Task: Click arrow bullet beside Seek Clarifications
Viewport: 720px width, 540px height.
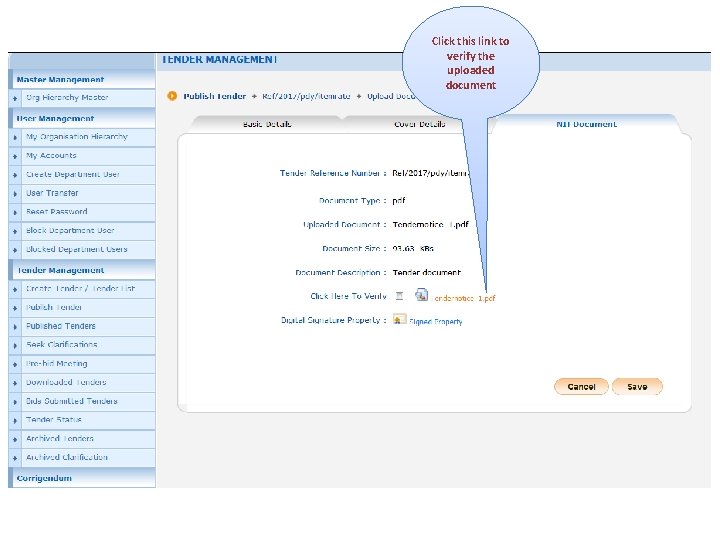Action: 15,345
